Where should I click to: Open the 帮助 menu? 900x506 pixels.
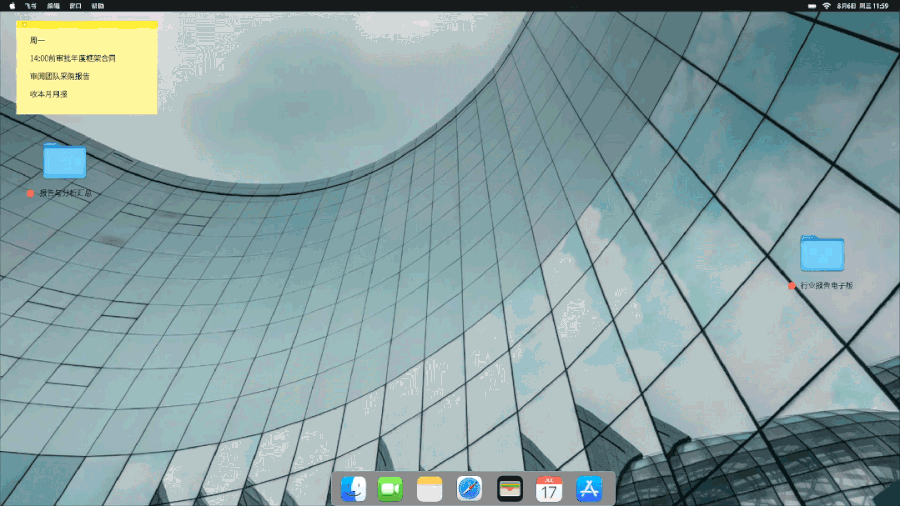[97, 6]
